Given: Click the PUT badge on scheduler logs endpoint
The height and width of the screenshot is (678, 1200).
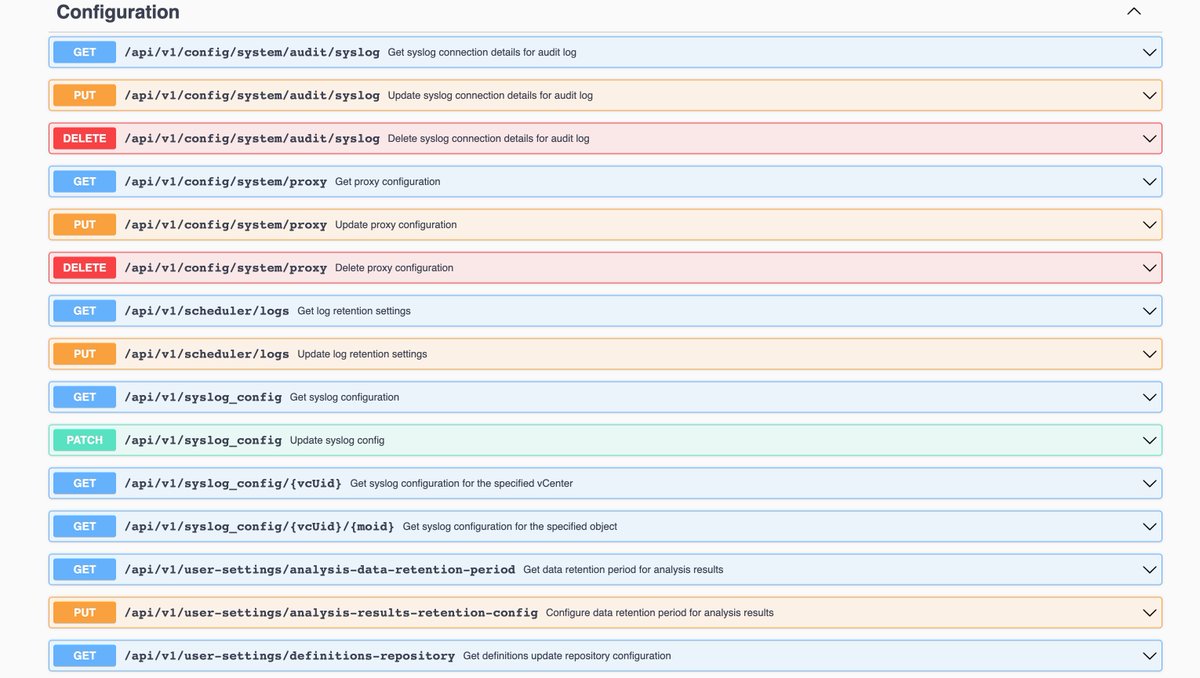Looking at the screenshot, I should pos(85,352).
